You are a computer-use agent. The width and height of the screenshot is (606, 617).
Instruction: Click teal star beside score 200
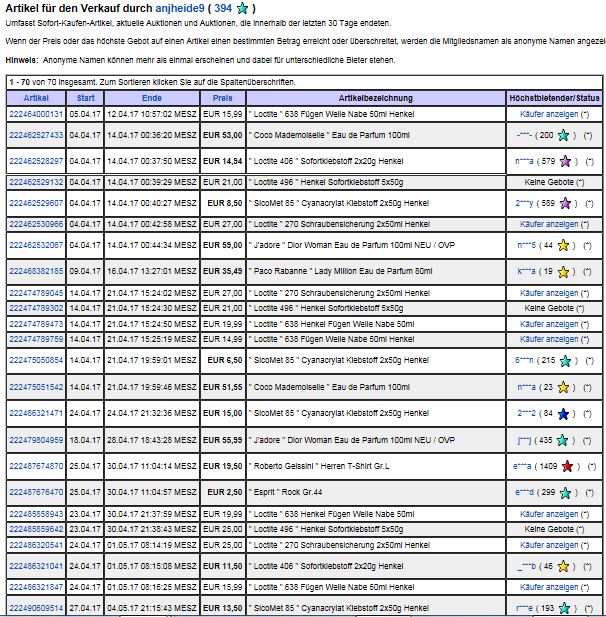tap(564, 135)
